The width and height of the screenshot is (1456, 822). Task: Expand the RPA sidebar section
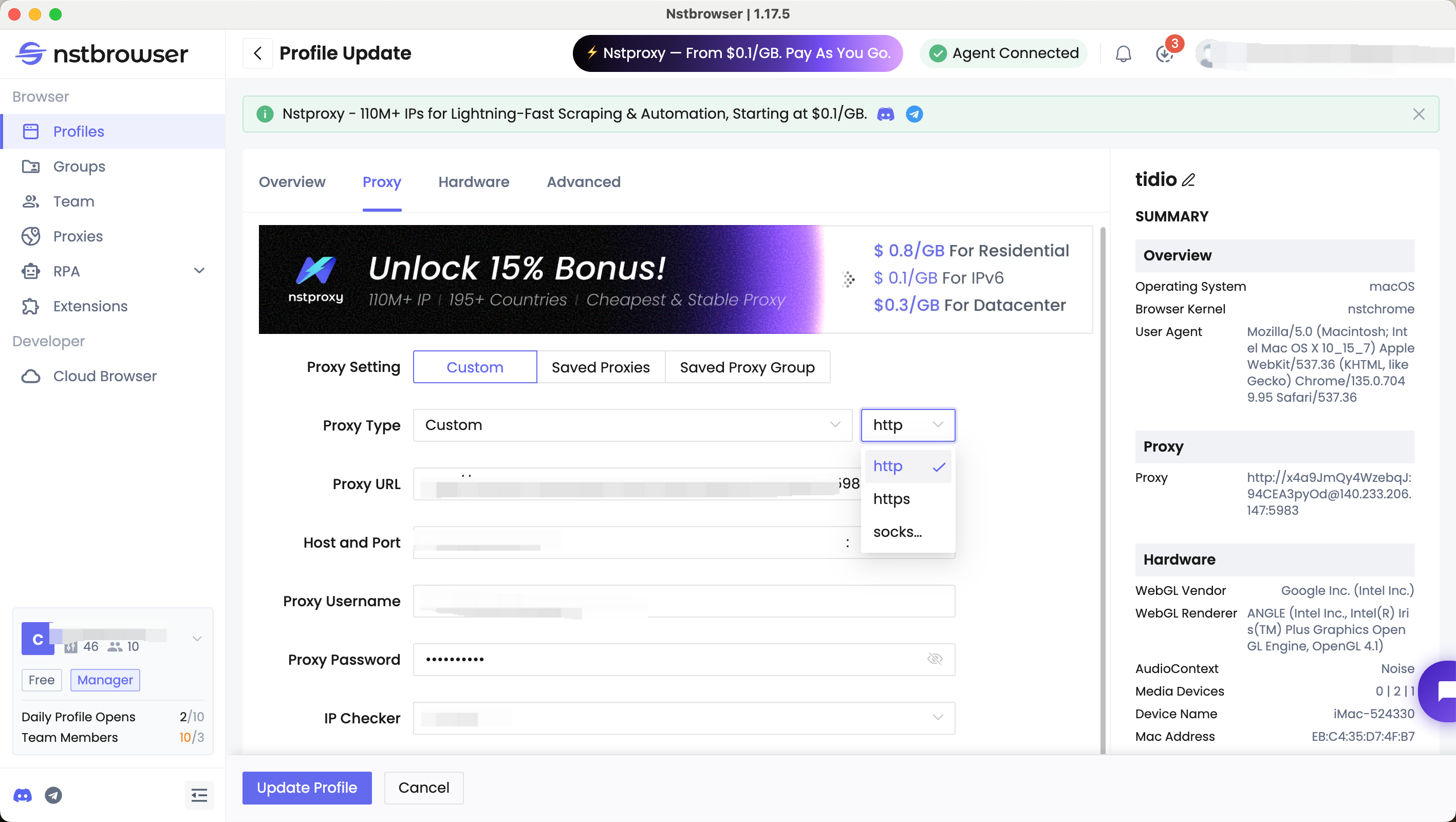click(199, 271)
